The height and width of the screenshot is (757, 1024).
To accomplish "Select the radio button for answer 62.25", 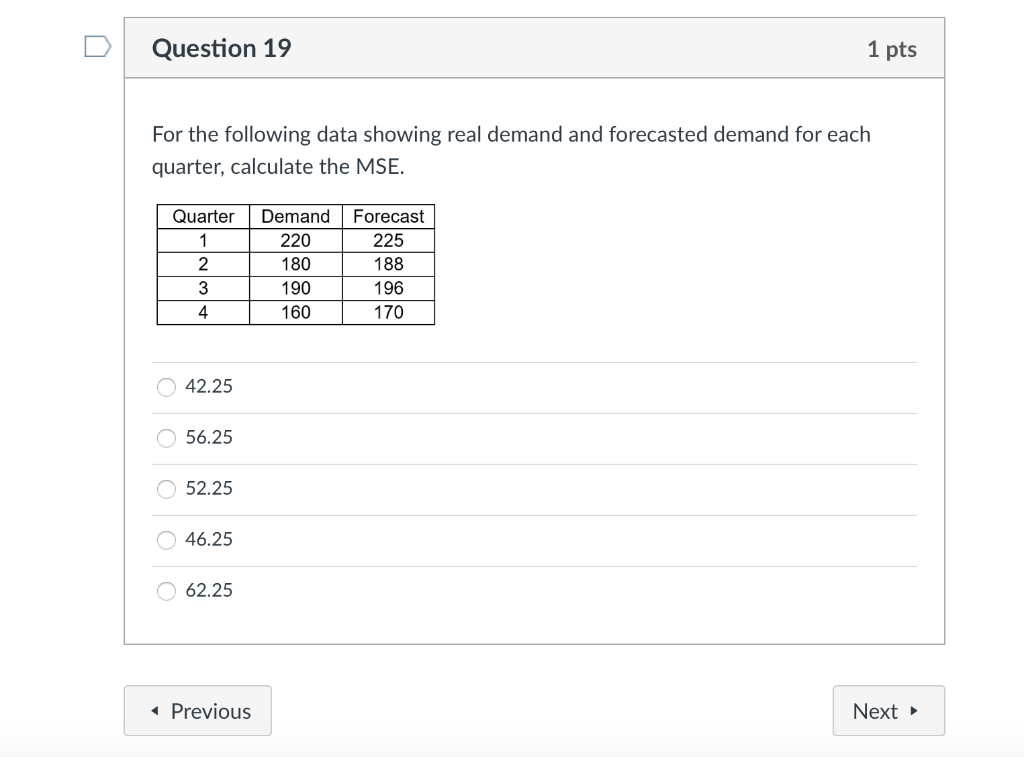I will [x=166, y=591].
